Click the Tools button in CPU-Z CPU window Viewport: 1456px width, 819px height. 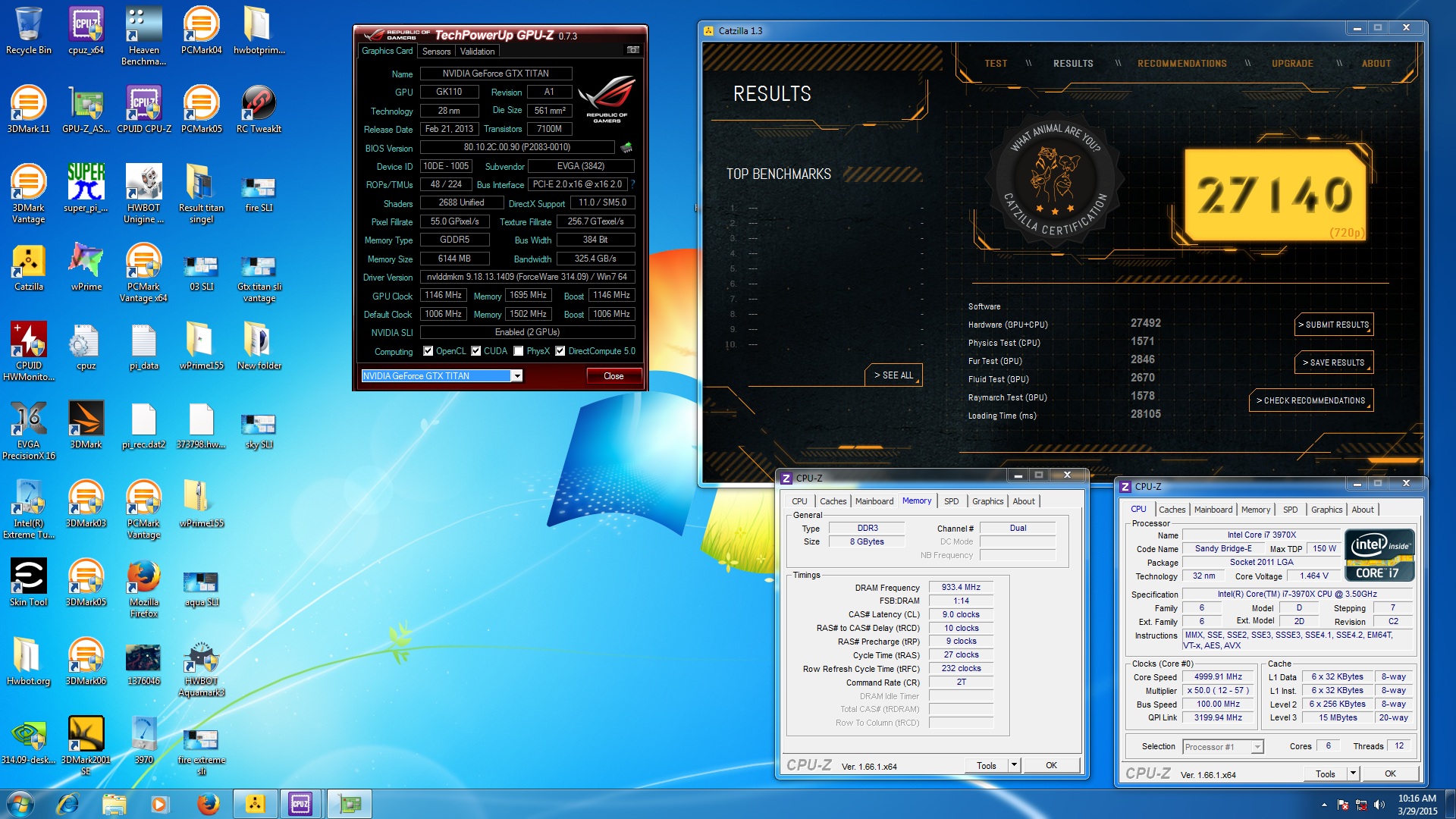[x=1326, y=773]
